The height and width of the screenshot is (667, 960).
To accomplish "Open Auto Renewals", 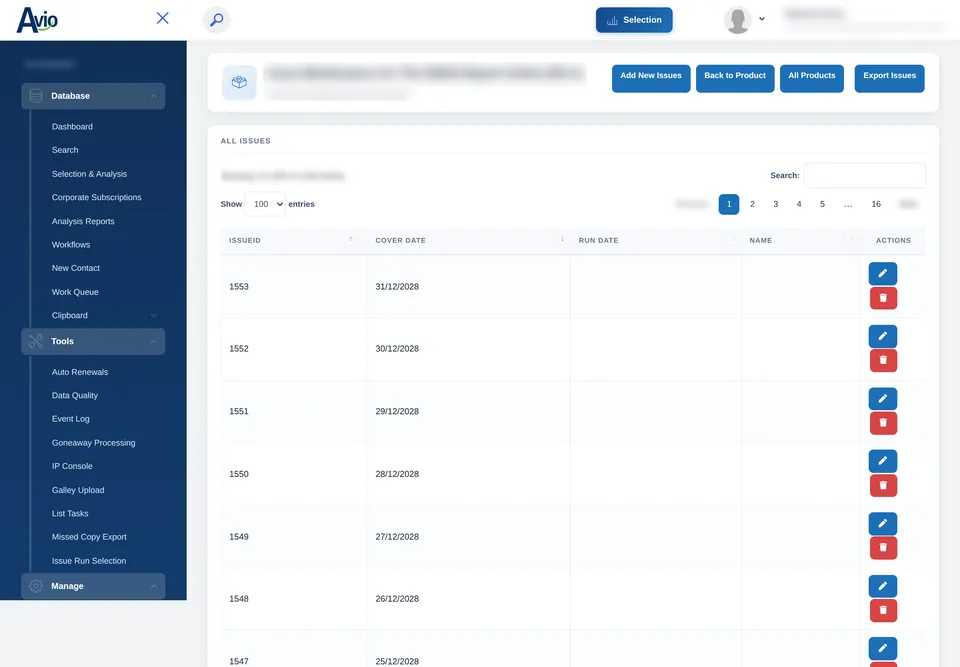I will (80, 372).
